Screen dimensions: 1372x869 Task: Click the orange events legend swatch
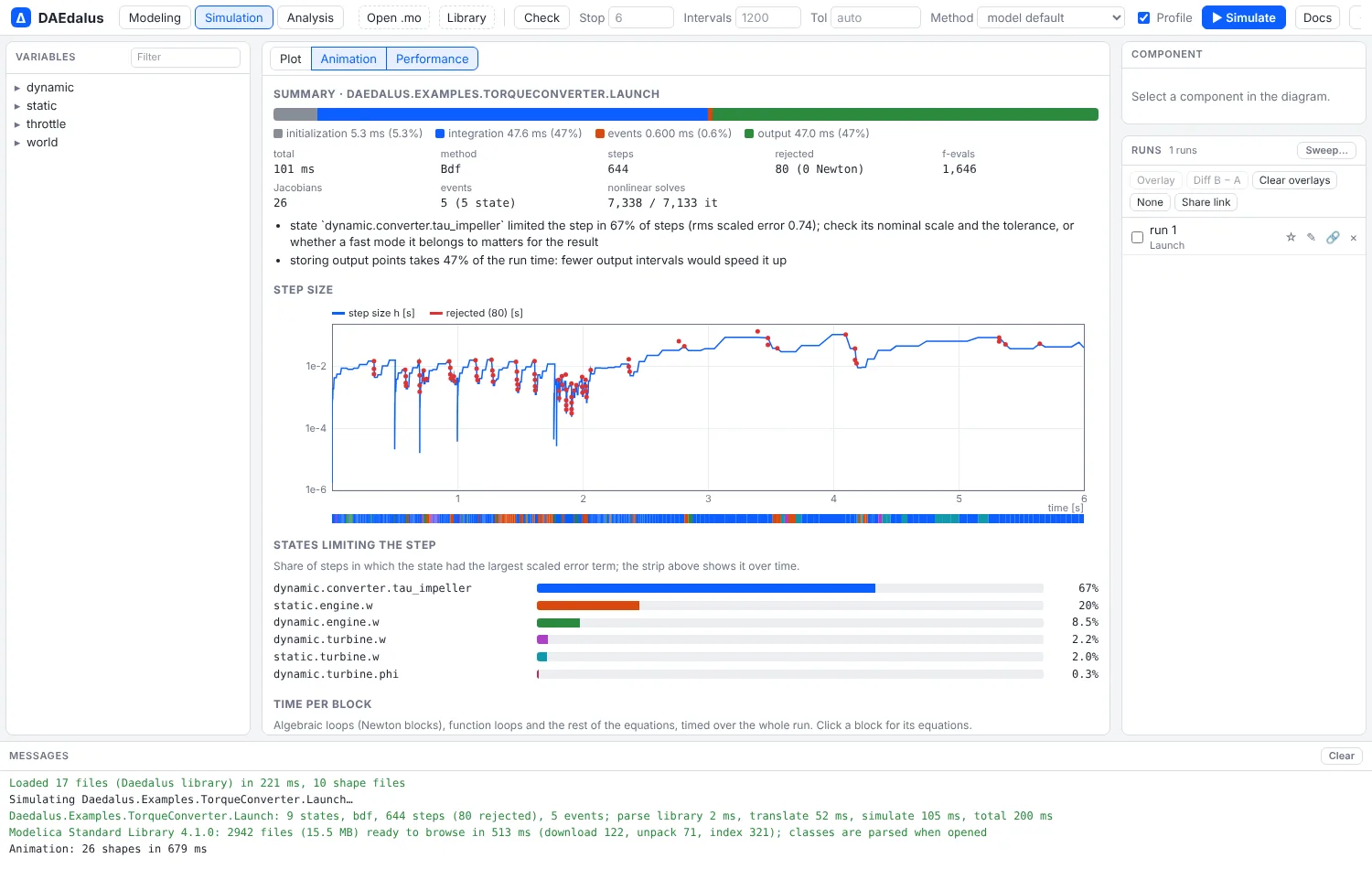point(600,134)
